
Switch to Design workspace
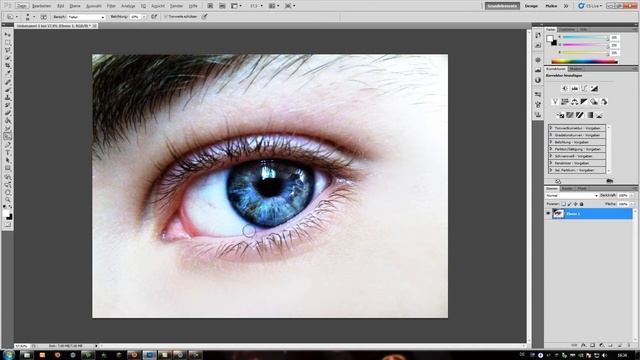(531, 6)
